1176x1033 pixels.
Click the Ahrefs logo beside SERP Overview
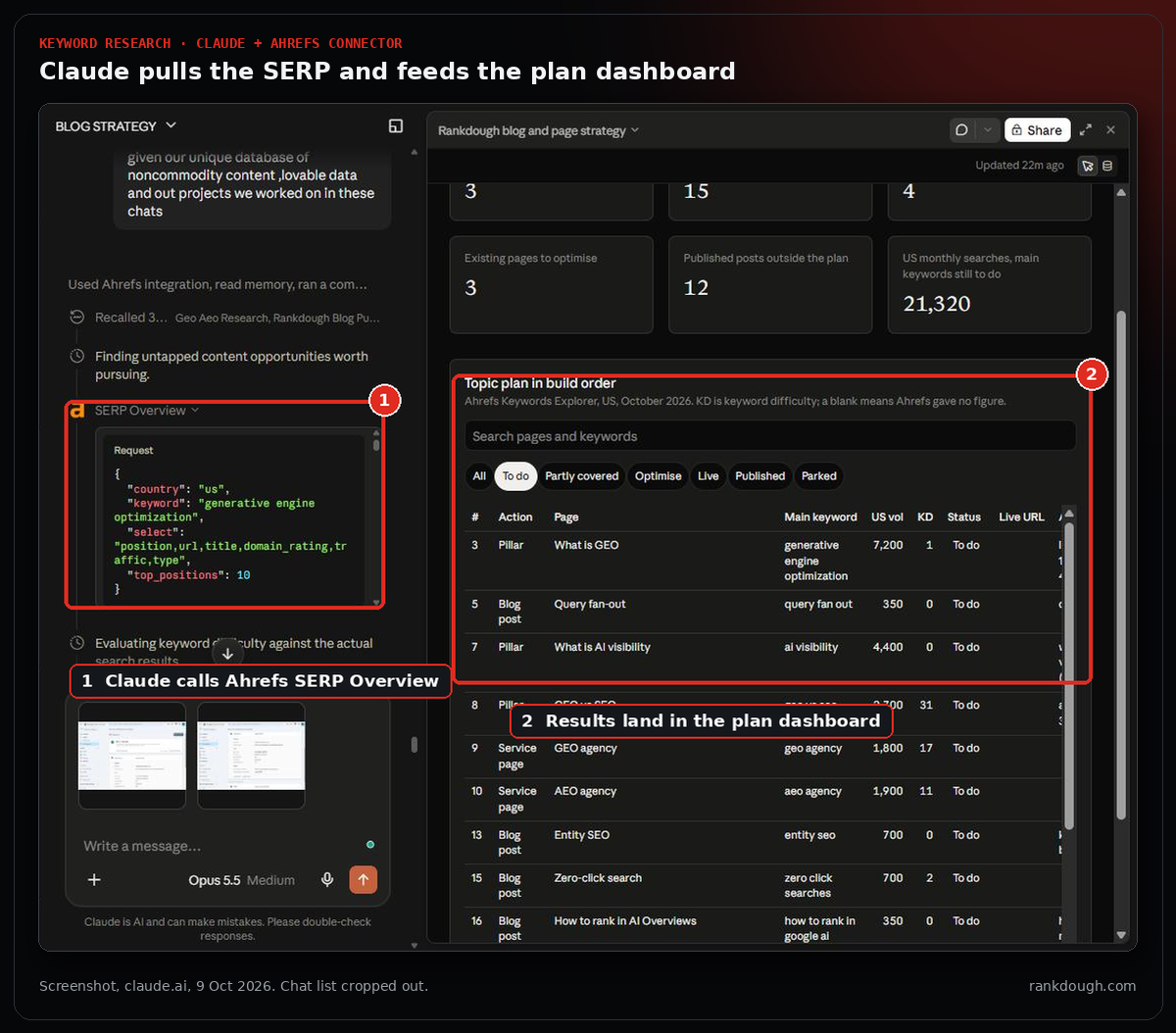[76, 411]
